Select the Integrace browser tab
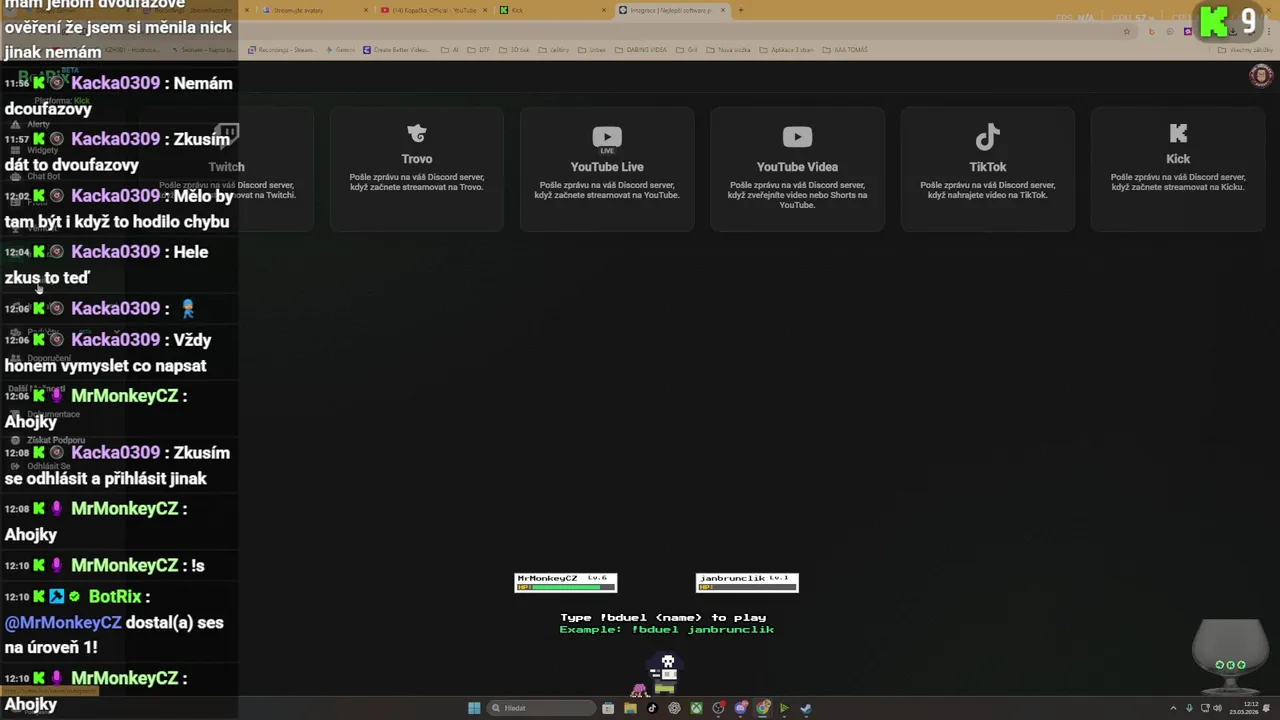 672,10
